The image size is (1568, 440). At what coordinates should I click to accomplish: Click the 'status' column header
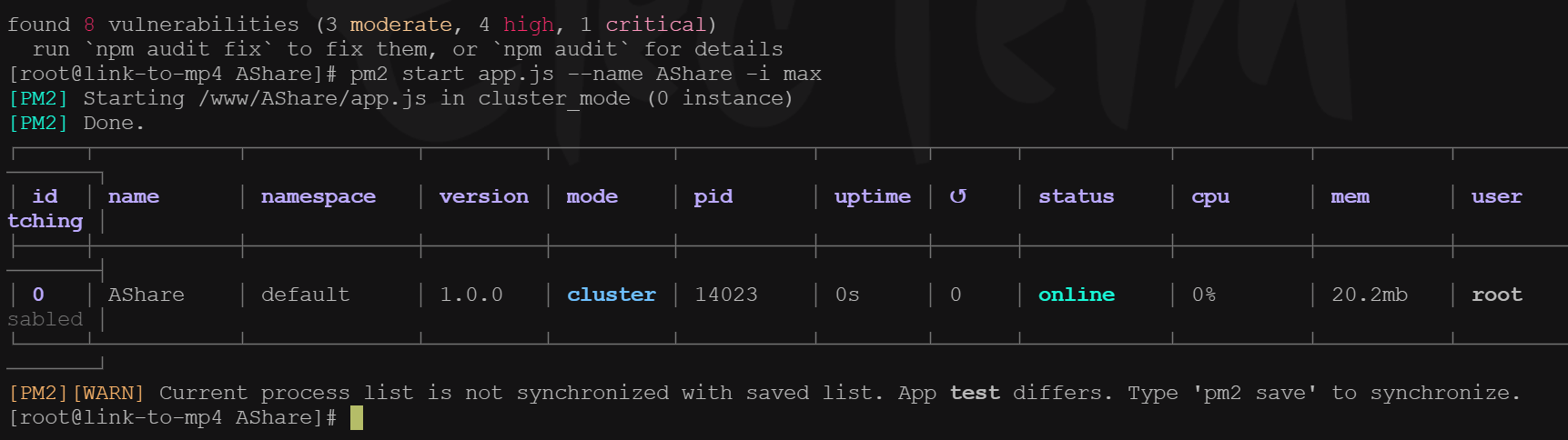click(x=1076, y=196)
